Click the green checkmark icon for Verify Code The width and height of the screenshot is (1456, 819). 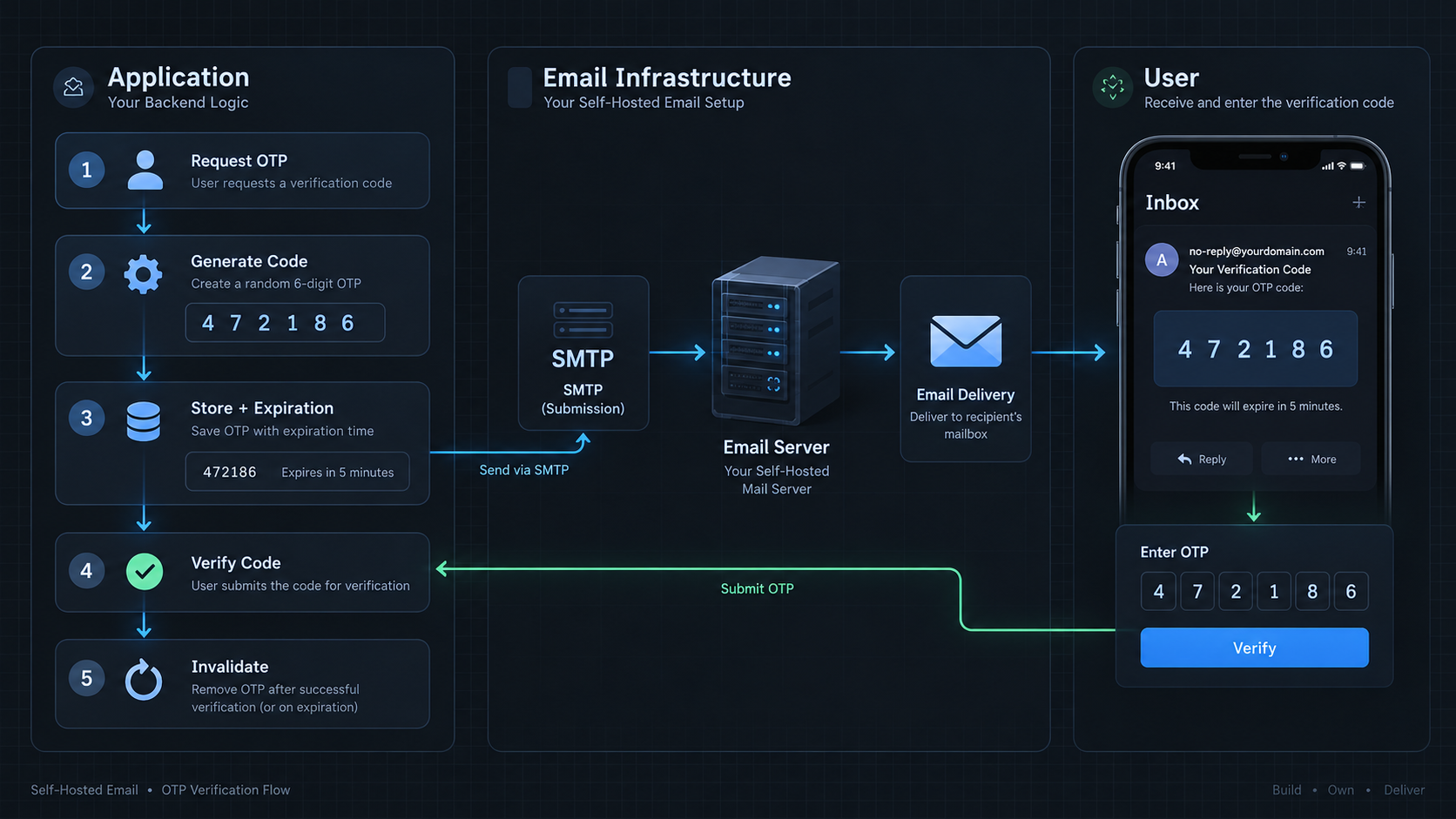point(145,572)
